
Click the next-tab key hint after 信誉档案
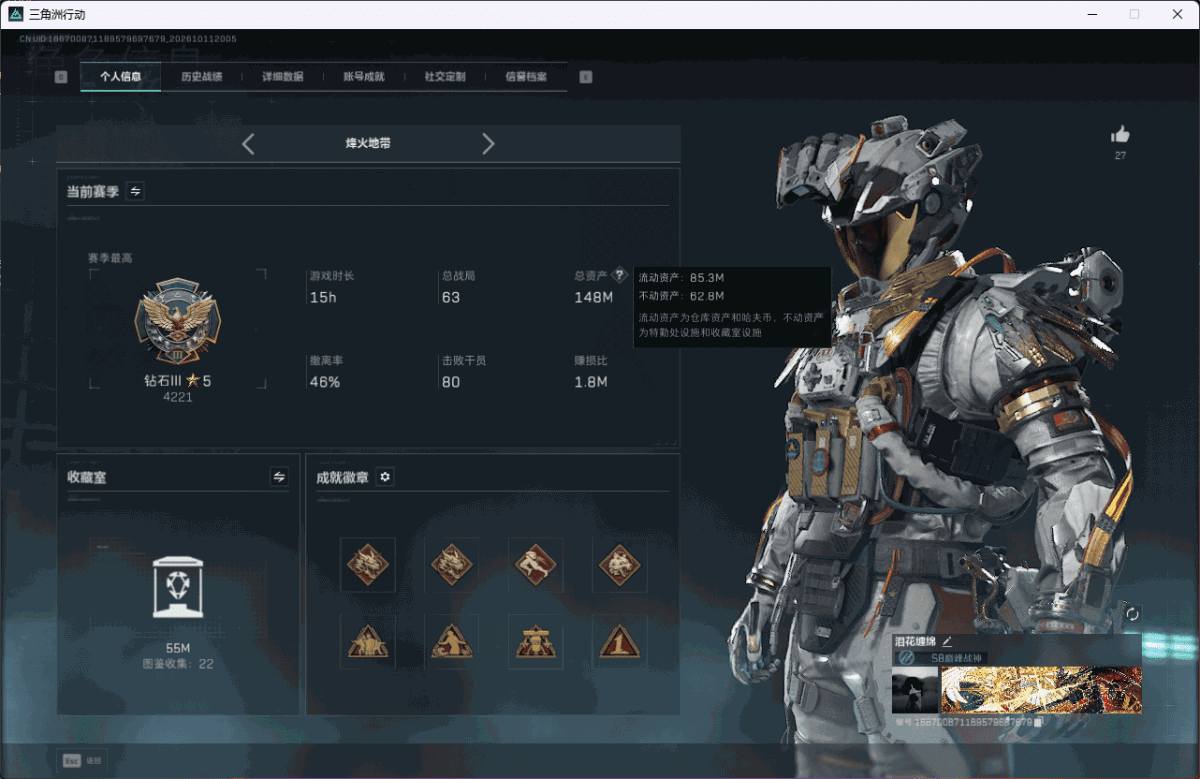click(x=586, y=77)
